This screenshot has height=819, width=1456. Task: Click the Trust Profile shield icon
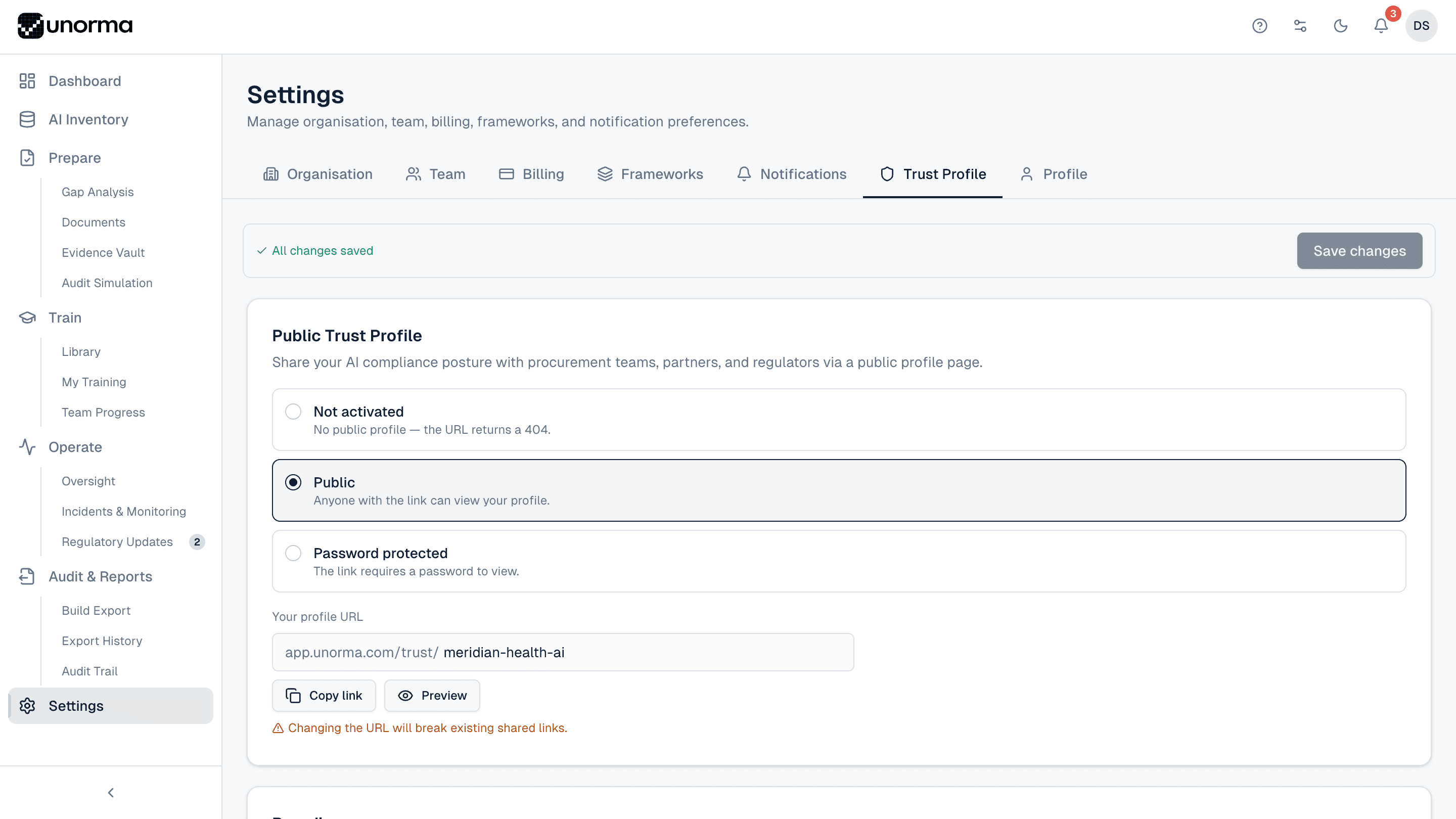[x=887, y=174]
